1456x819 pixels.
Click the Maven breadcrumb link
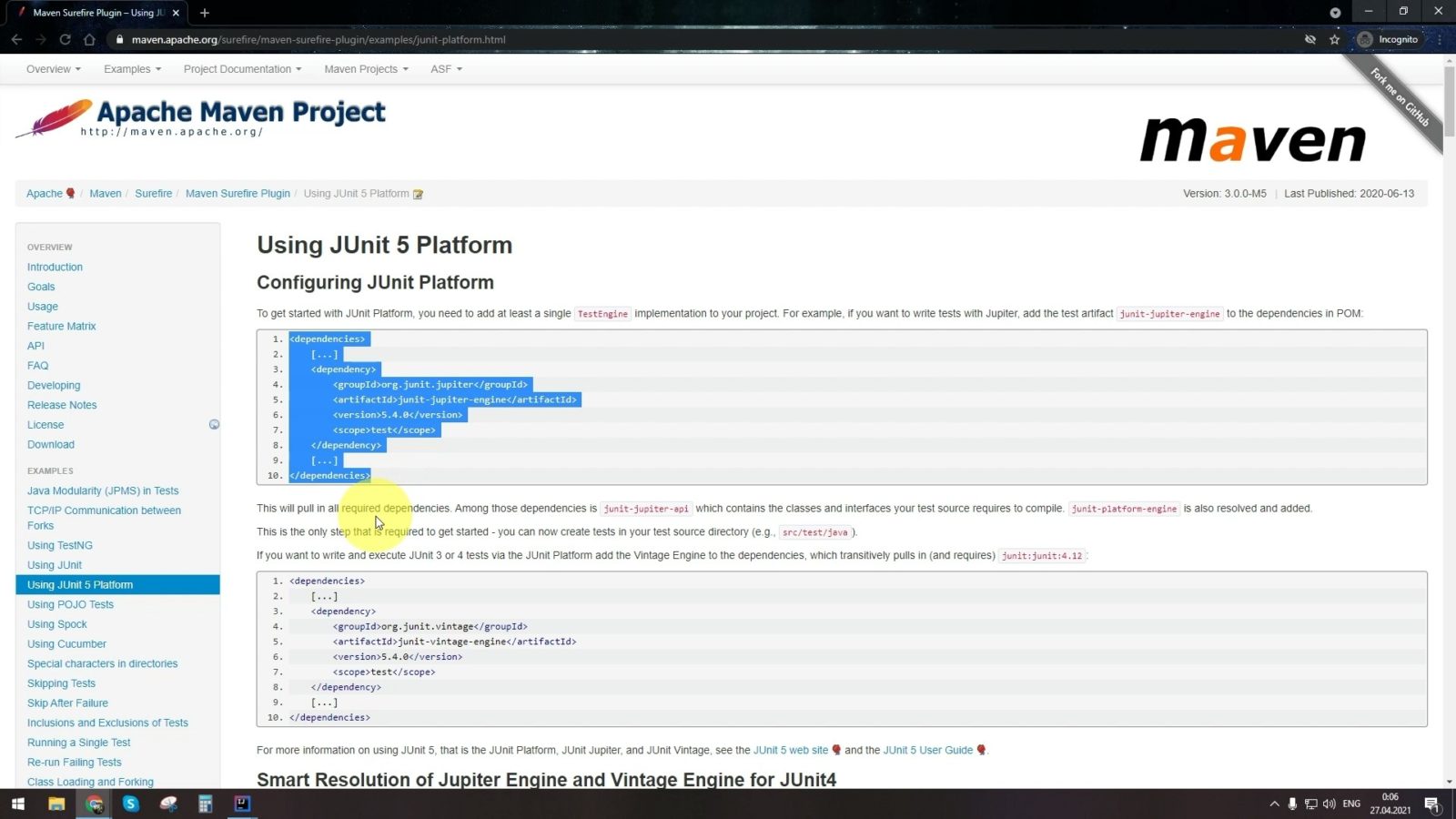pyautogui.click(x=106, y=194)
